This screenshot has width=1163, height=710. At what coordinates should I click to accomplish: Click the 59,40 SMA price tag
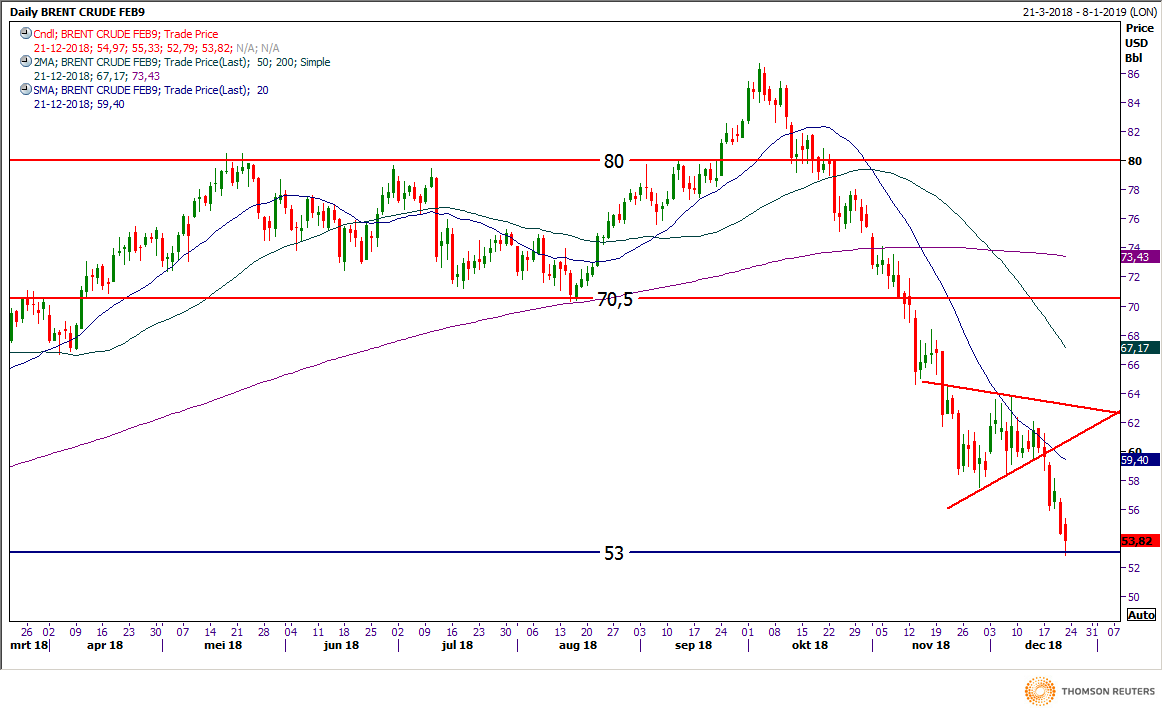[x=1138, y=460]
